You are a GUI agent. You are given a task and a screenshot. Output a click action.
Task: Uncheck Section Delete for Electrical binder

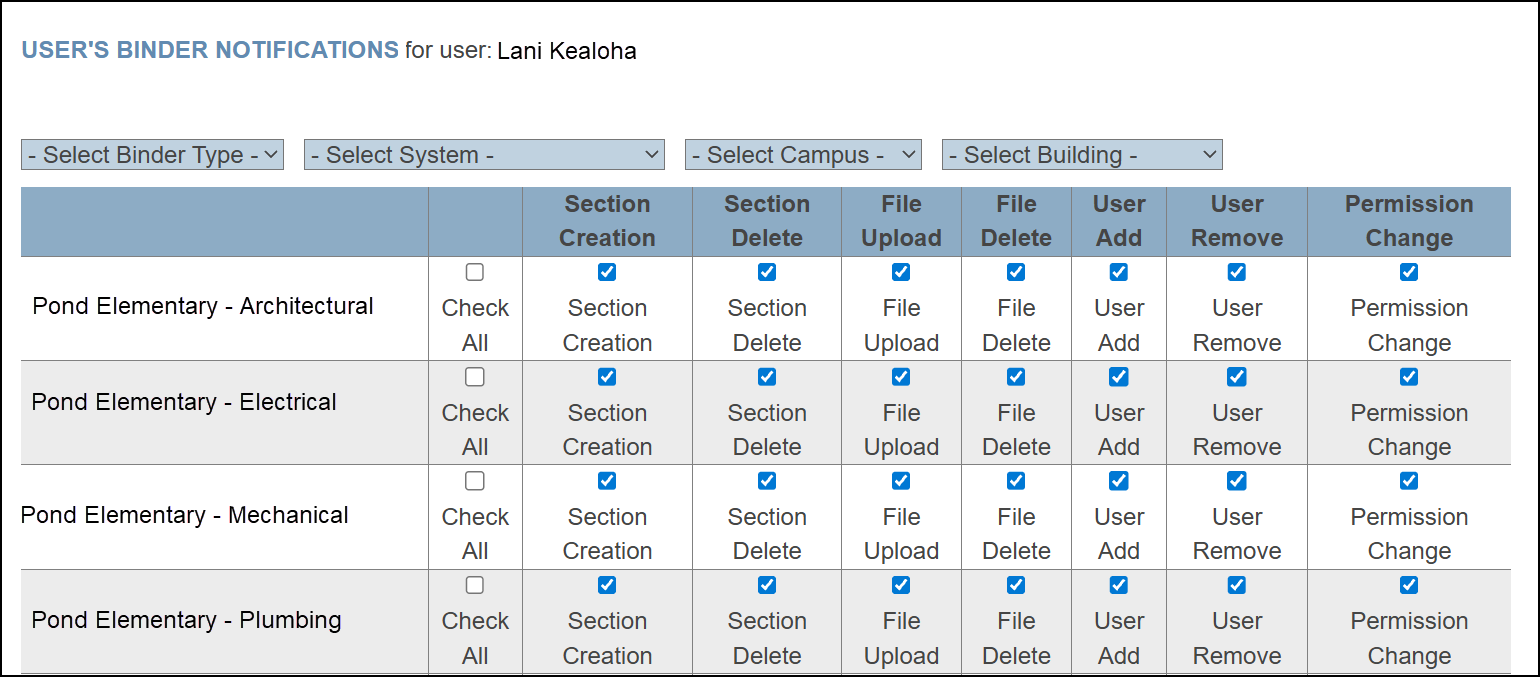[x=767, y=377]
